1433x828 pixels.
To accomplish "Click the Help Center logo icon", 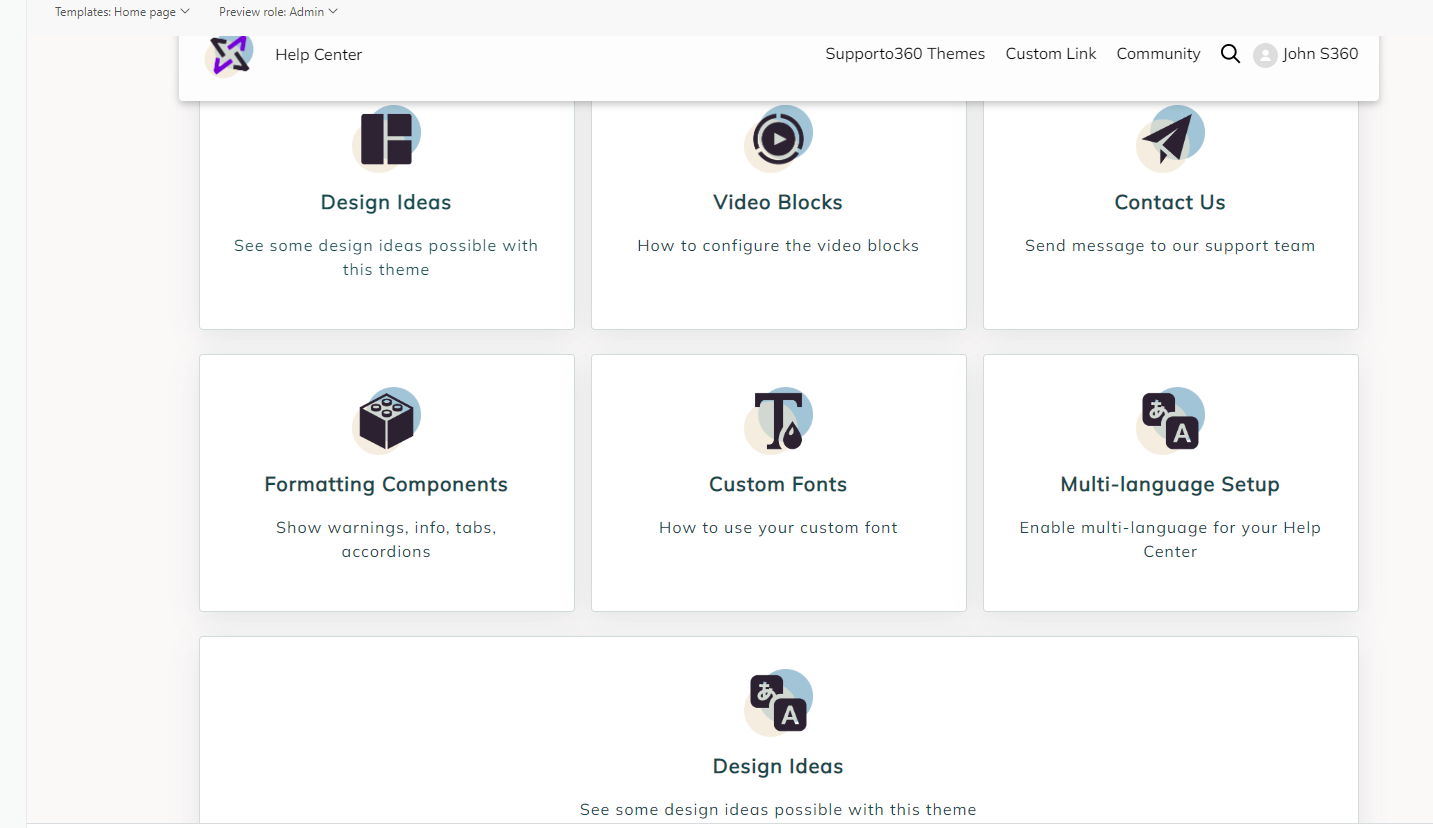I will click(x=229, y=54).
